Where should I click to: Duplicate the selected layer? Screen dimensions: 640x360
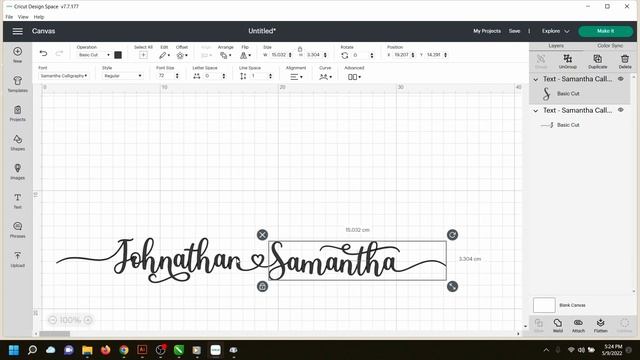click(x=598, y=61)
